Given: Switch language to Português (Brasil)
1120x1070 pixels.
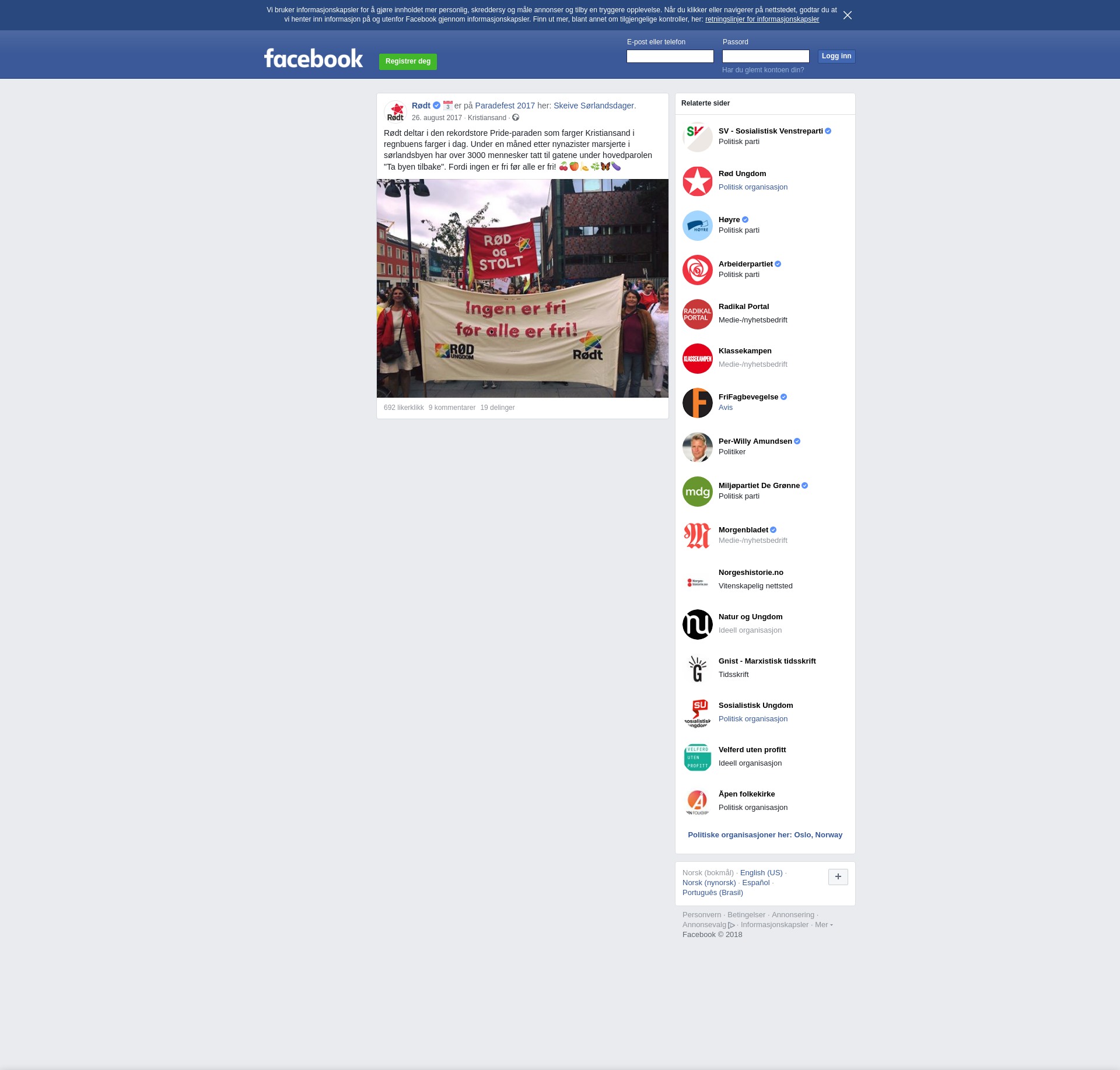Looking at the screenshot, I should coord(713,893).
